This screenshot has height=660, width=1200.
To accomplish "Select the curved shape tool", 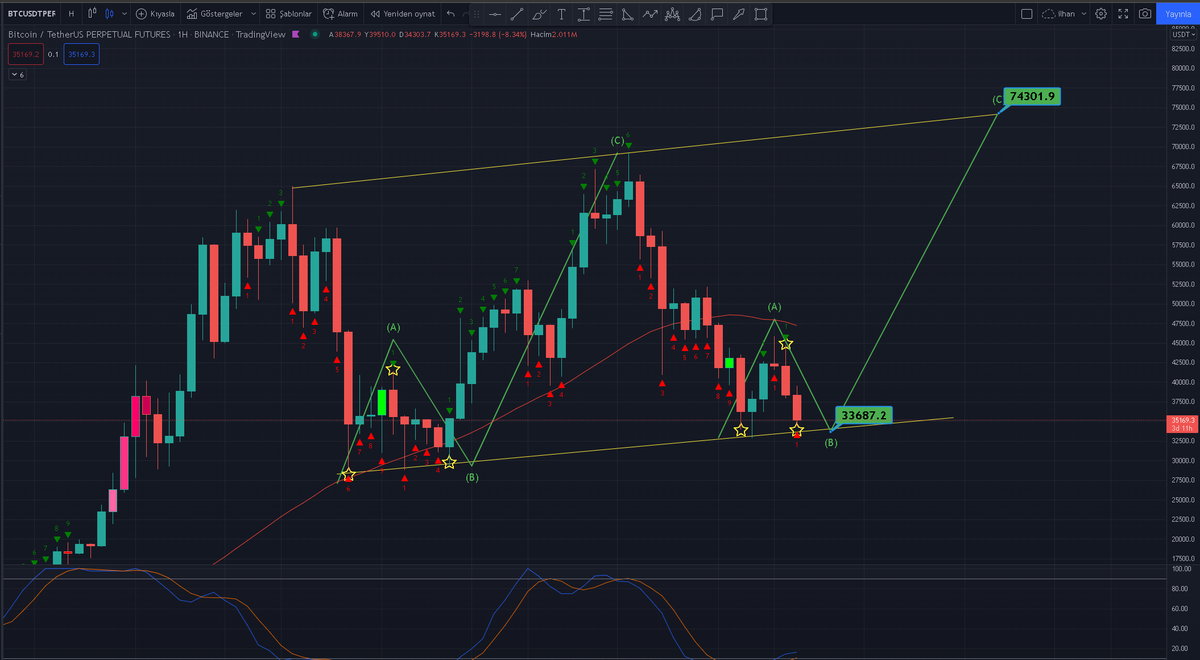I will point(694,14).
